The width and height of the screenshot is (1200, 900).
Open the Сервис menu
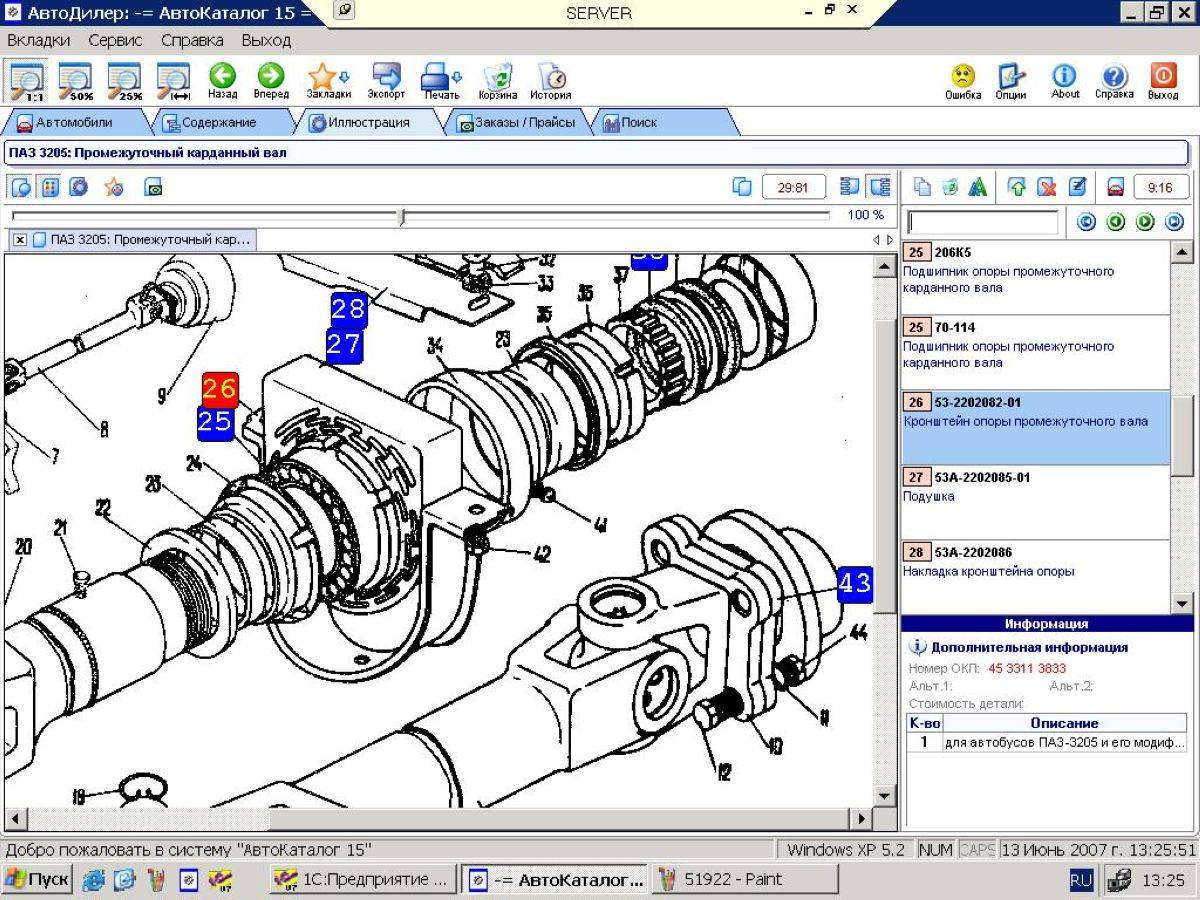[115, 41]
